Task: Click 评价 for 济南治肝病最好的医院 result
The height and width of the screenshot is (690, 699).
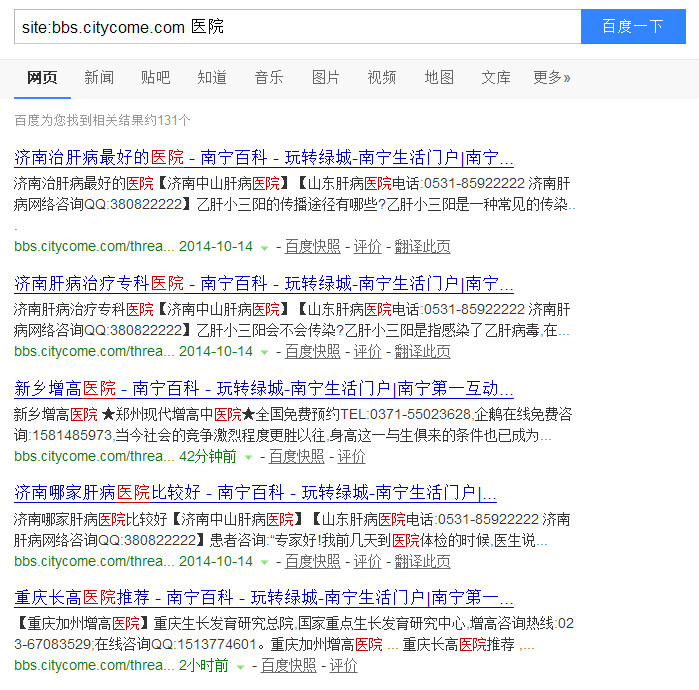Action: click(367, 246)
